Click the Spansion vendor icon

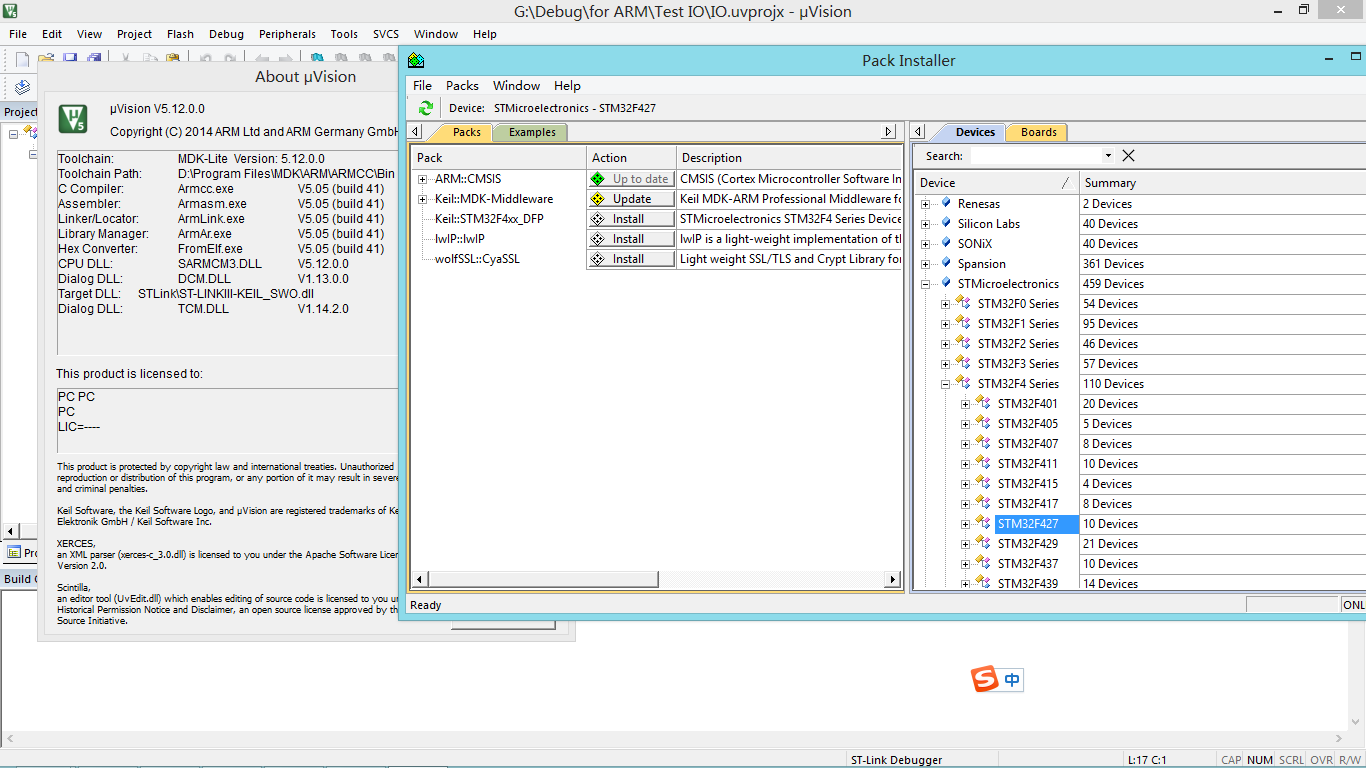coord(946,264)
